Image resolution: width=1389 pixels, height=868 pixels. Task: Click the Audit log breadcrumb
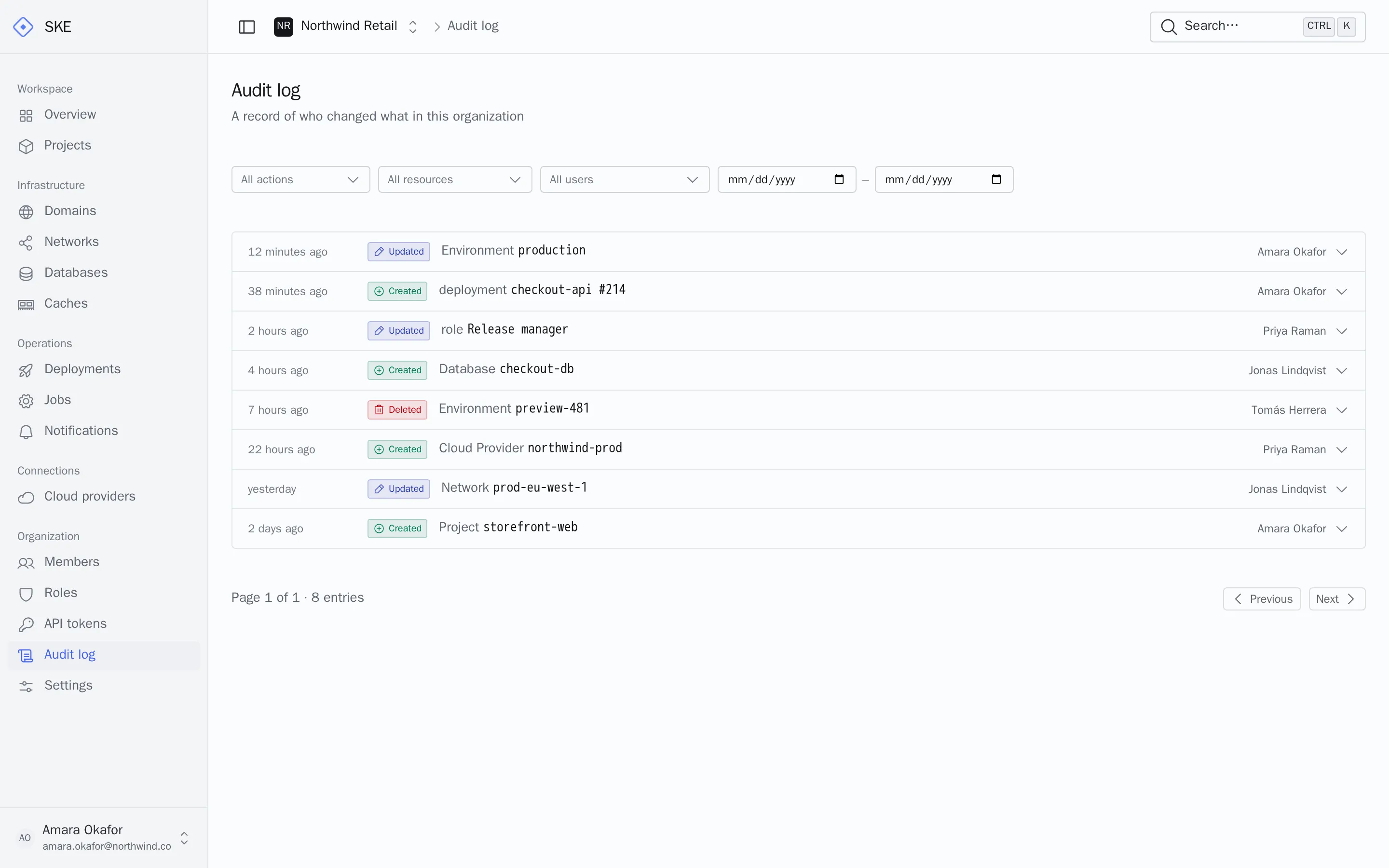pos(473,26)
